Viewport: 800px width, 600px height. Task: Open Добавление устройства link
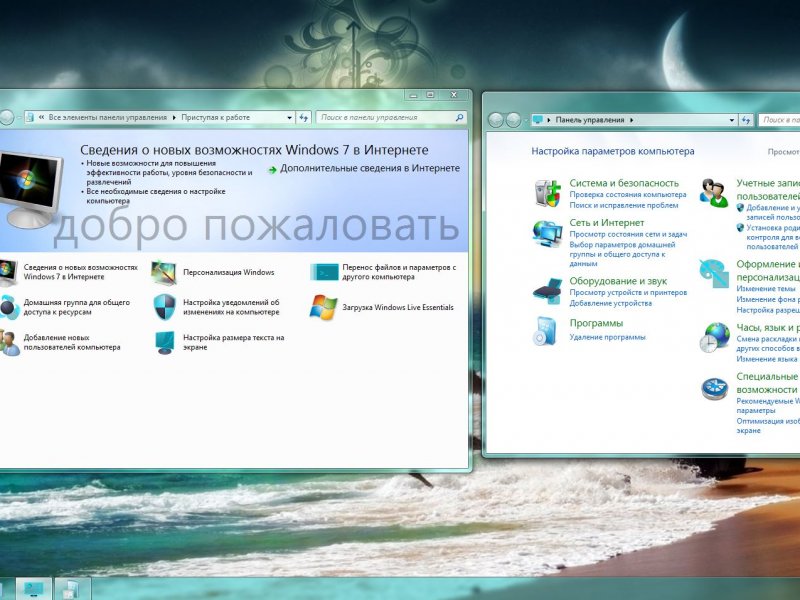click(x=611, y=303)
